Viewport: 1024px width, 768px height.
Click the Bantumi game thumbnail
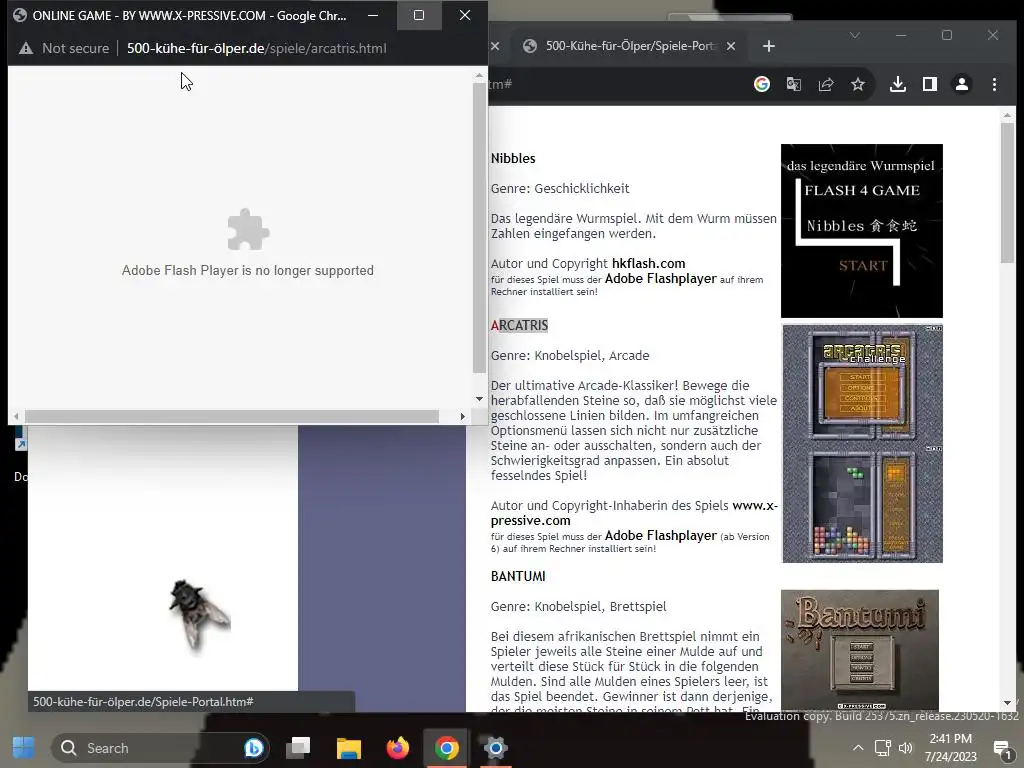pyautogui.click(x=859, y=650)
